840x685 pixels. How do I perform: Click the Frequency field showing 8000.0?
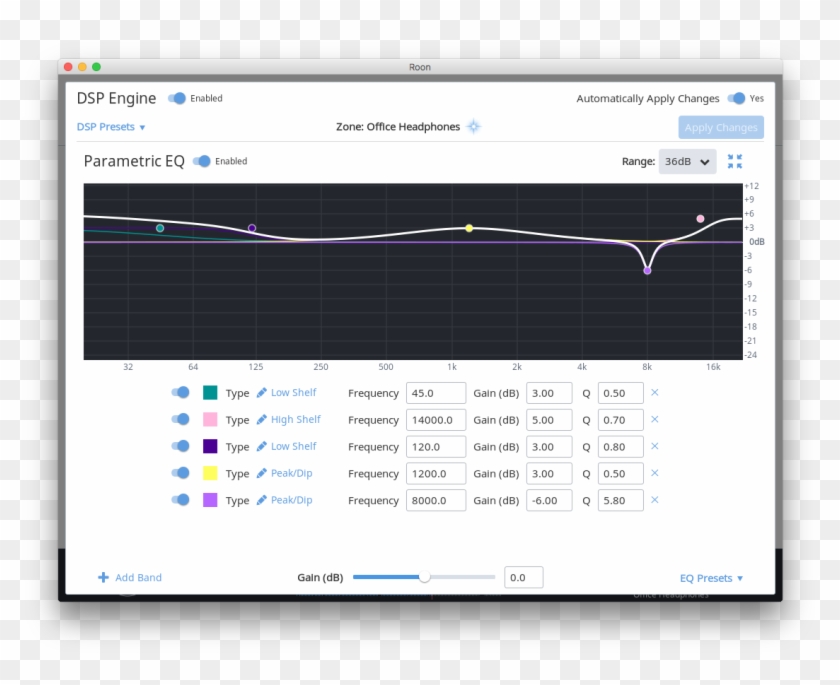pos(435,500)
